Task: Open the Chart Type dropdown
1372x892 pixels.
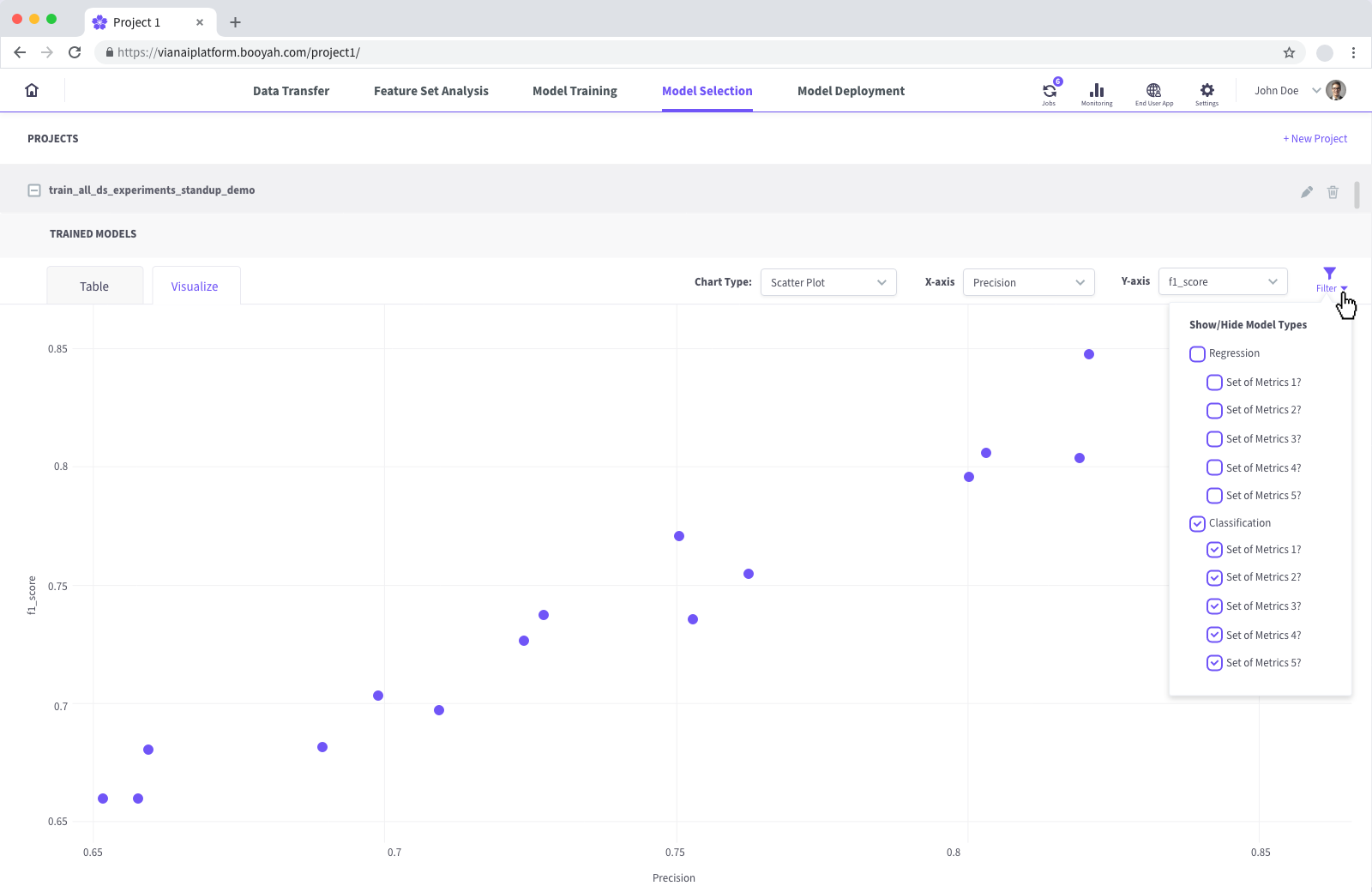Action: pyautogui.click(x=827, y=282)
